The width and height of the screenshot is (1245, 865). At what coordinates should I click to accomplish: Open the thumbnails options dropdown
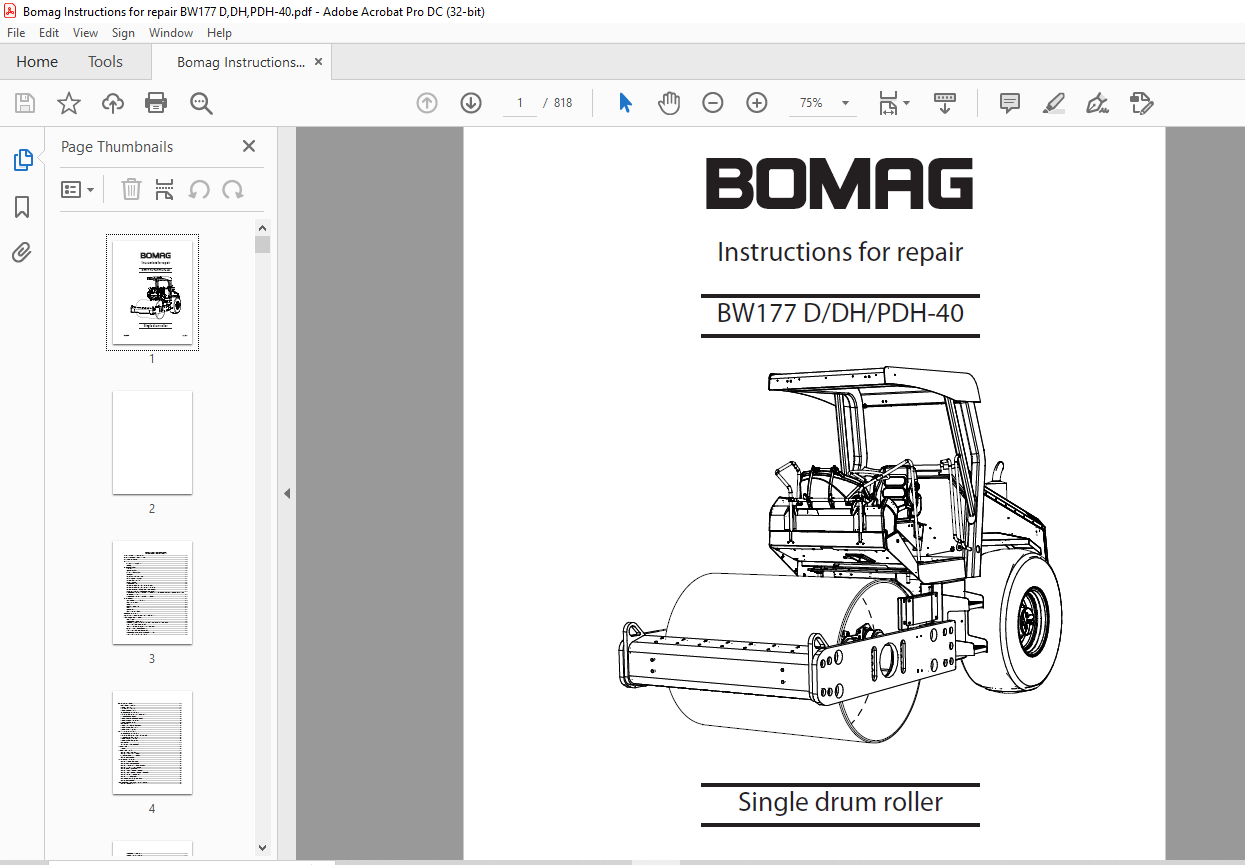click(78, 189)
